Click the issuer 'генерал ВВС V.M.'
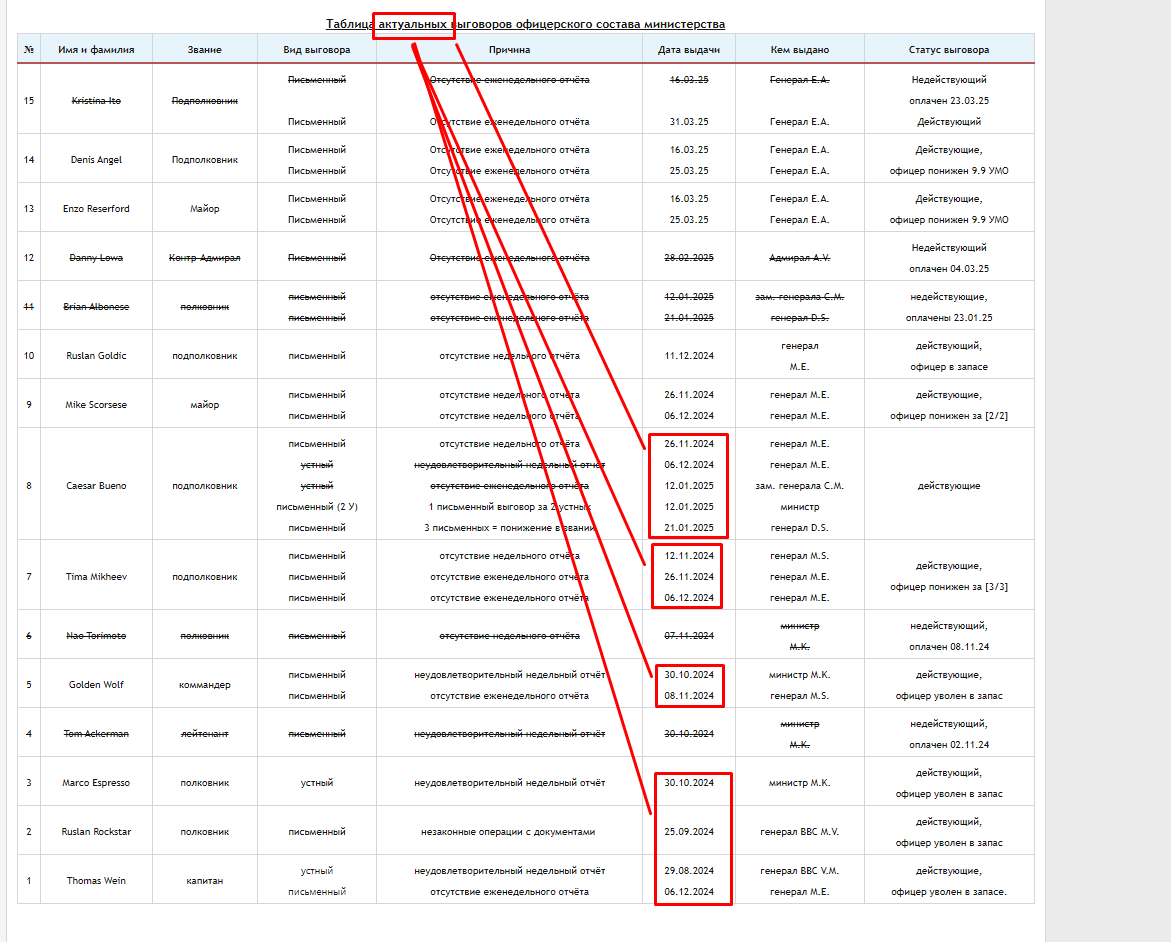Screen dimensions: 1171x942 tap(800, 871)
